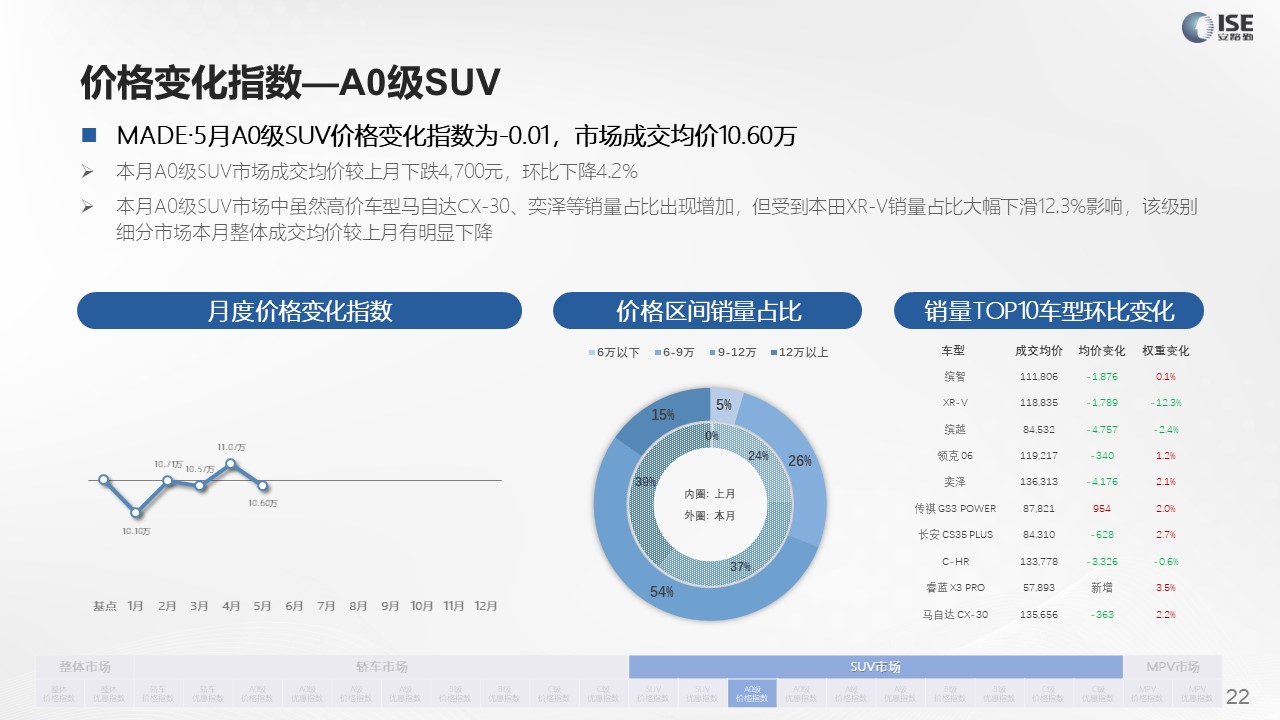Click the 传祺 GS3 POWER row model name

coord(955,508)
